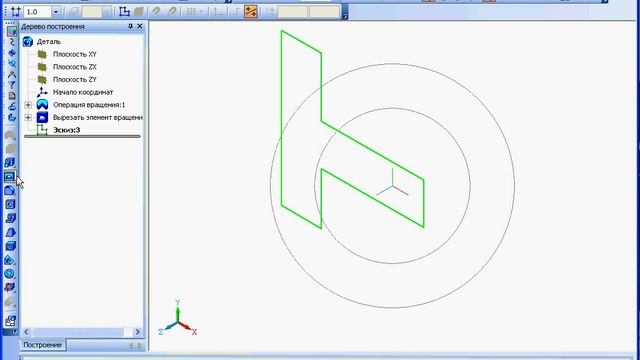640x360 pixels.
Task: Select the Fillet tool icon
Action: [10, 191]
